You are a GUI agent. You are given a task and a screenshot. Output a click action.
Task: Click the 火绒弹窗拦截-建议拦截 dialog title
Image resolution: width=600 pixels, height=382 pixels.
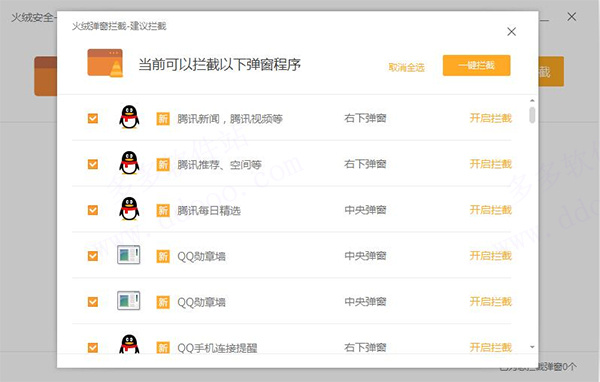point(119,26)
